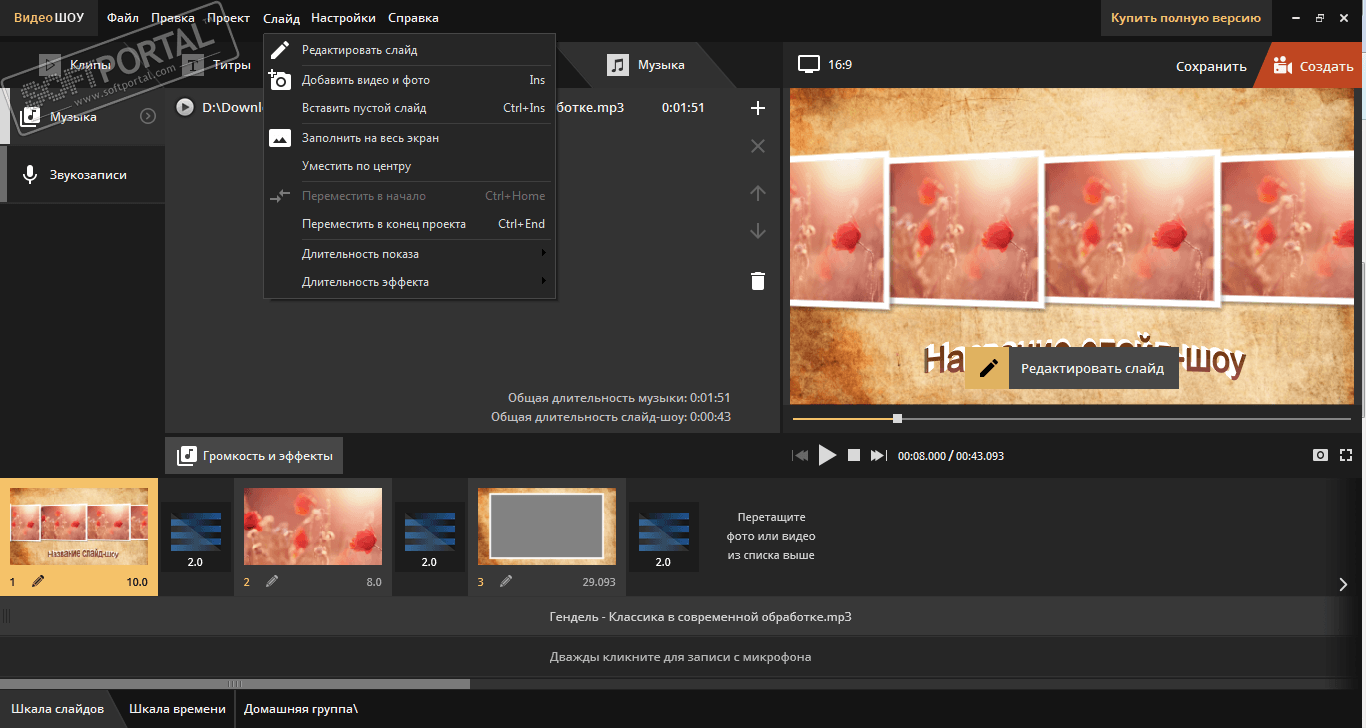Image resolution: width=1366 pixels, height=728 pixels.
Task: Open the Правка menu
Action: tap(173, 18)
